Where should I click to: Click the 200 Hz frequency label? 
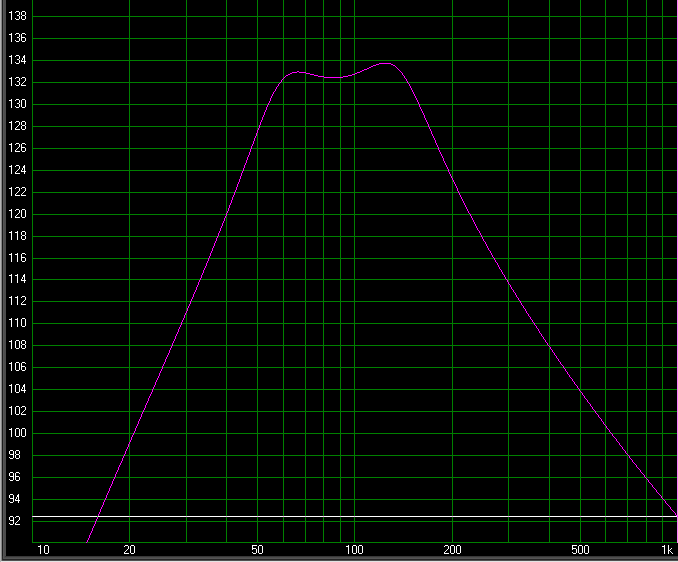coord(452,550)
